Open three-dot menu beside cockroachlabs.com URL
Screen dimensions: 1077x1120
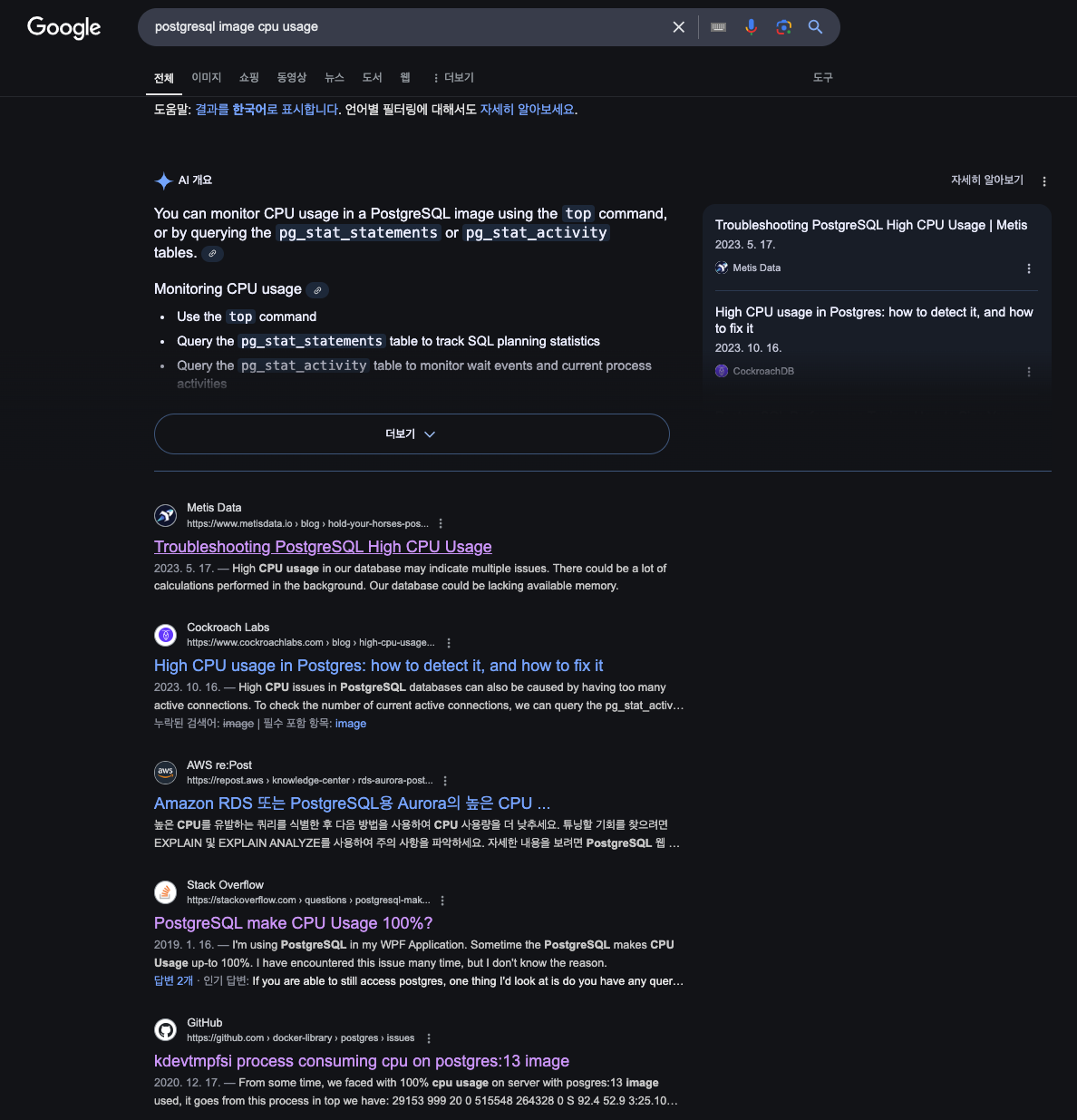click(449, 643)
